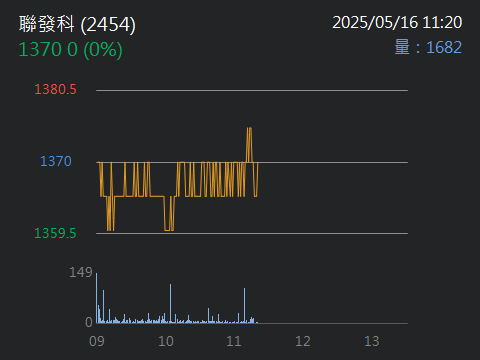Screen dimensions: 480x360
Task: Click the 149 volume axis maximum label
Action: [x=81, y=272]
